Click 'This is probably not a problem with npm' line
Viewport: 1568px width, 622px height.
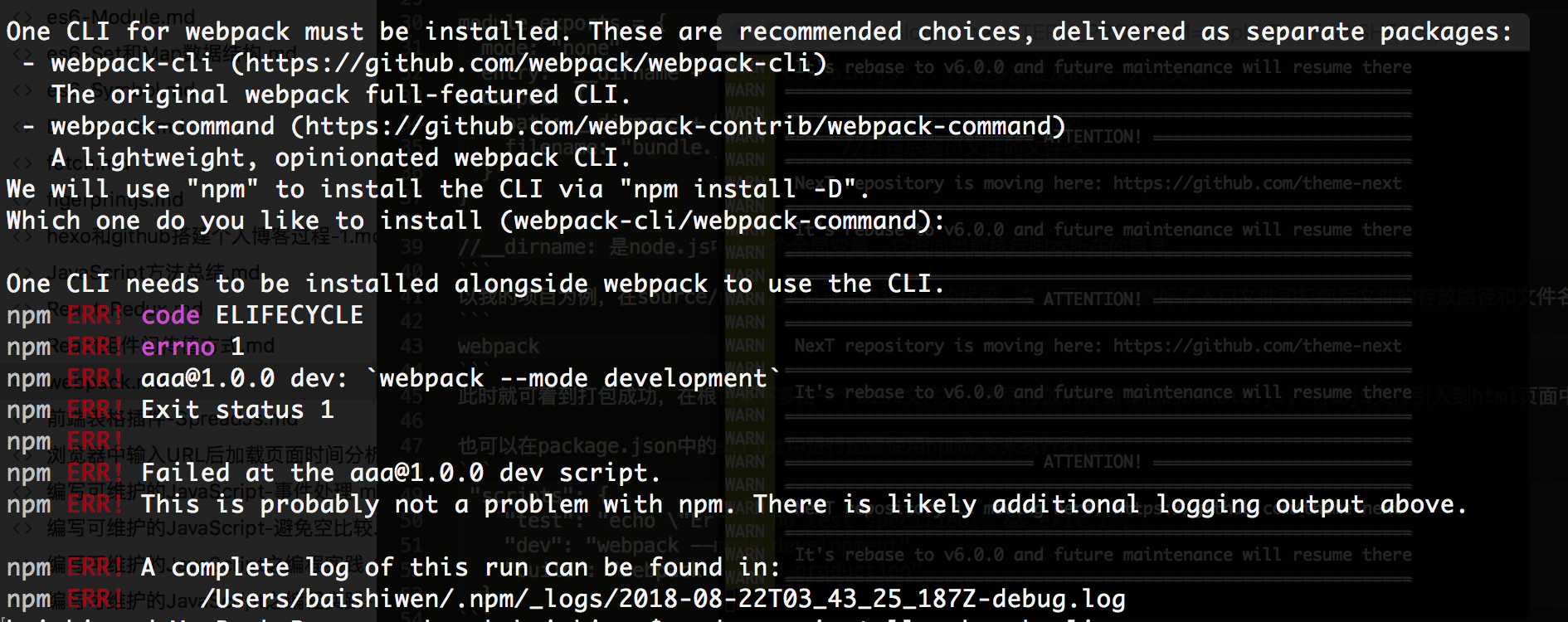coord(737,504)
